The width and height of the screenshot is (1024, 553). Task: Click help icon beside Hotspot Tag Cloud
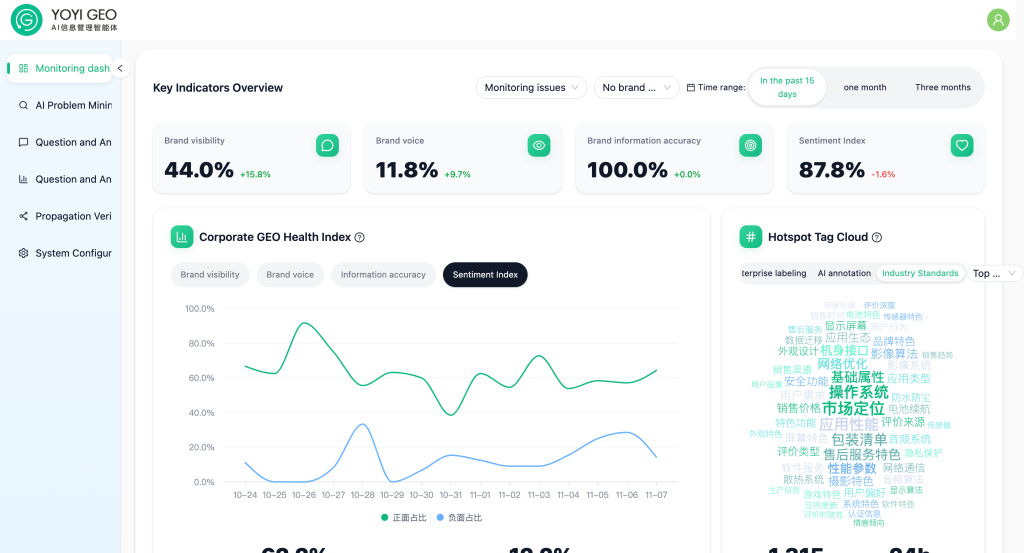(877, 238)
